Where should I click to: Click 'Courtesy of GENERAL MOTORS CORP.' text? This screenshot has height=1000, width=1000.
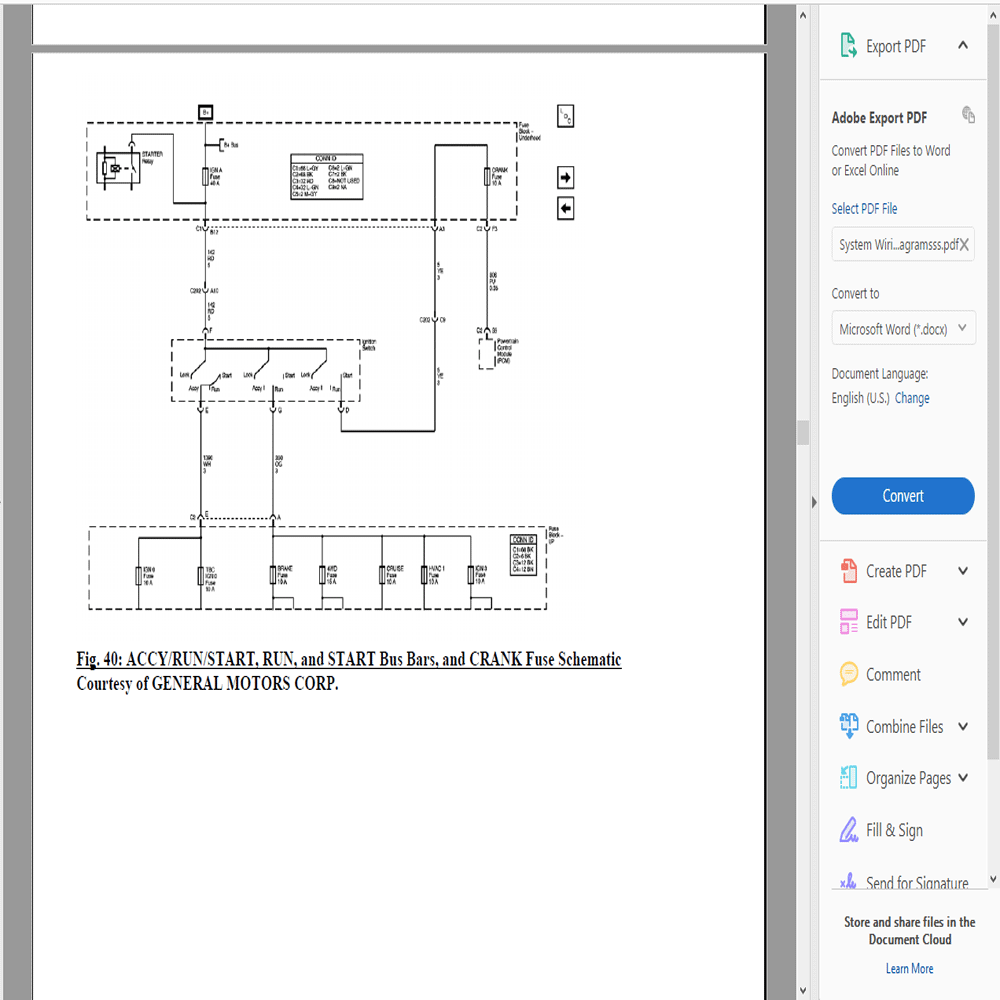point(207,684)
